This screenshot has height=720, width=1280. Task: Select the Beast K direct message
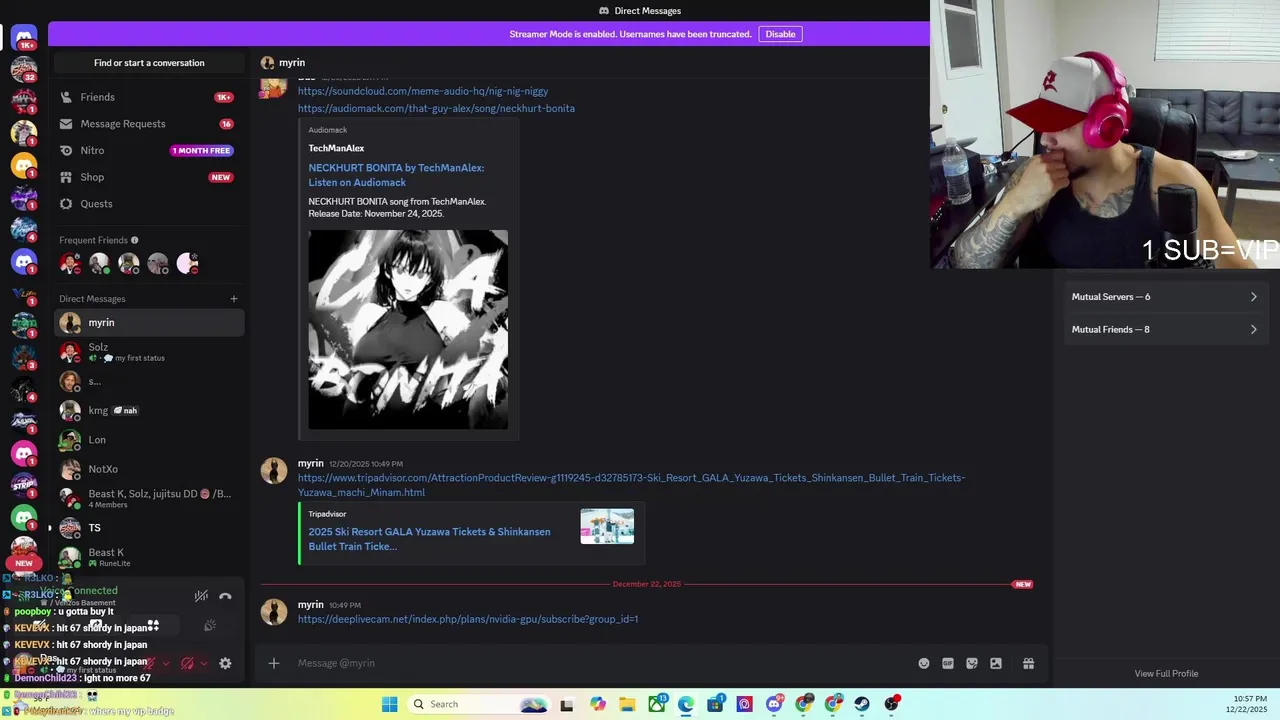[x=149, y=557]
